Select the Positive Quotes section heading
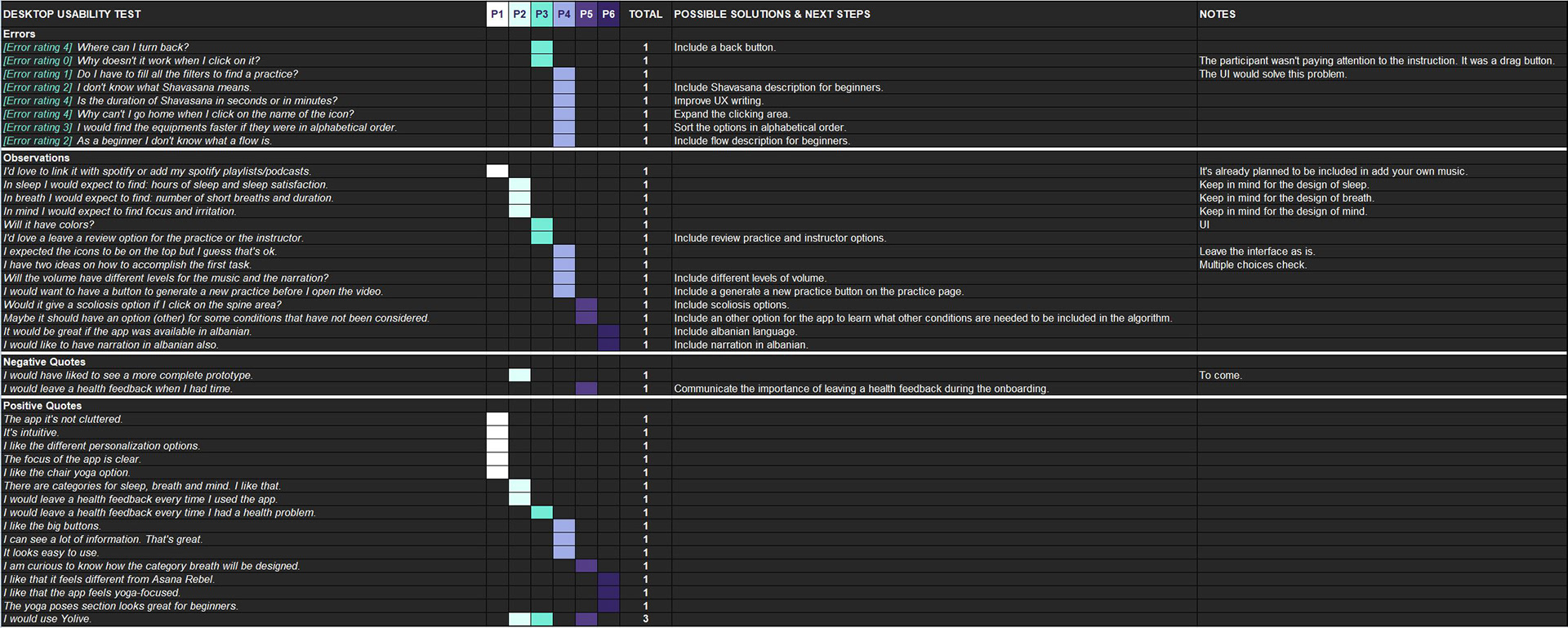The image size is (1568, 628). (x=42, y=406)
